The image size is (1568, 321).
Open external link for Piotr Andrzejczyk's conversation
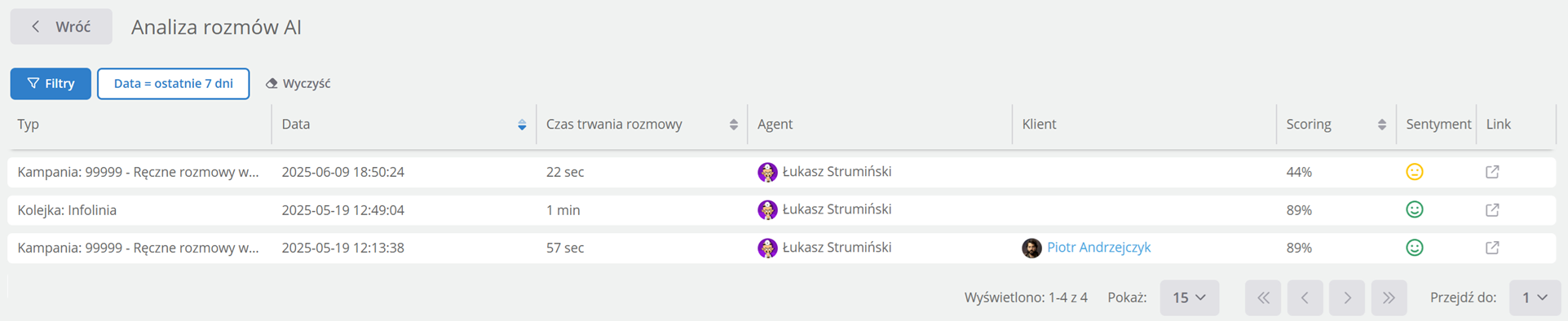[1492, 248]
